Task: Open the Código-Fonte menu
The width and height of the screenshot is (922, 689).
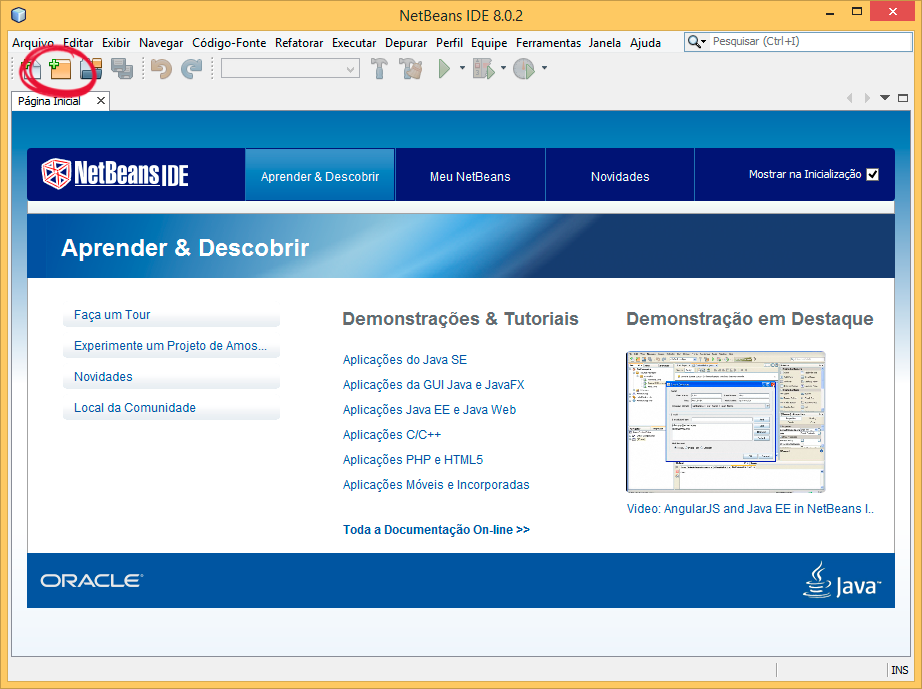Action: (229, 43)
